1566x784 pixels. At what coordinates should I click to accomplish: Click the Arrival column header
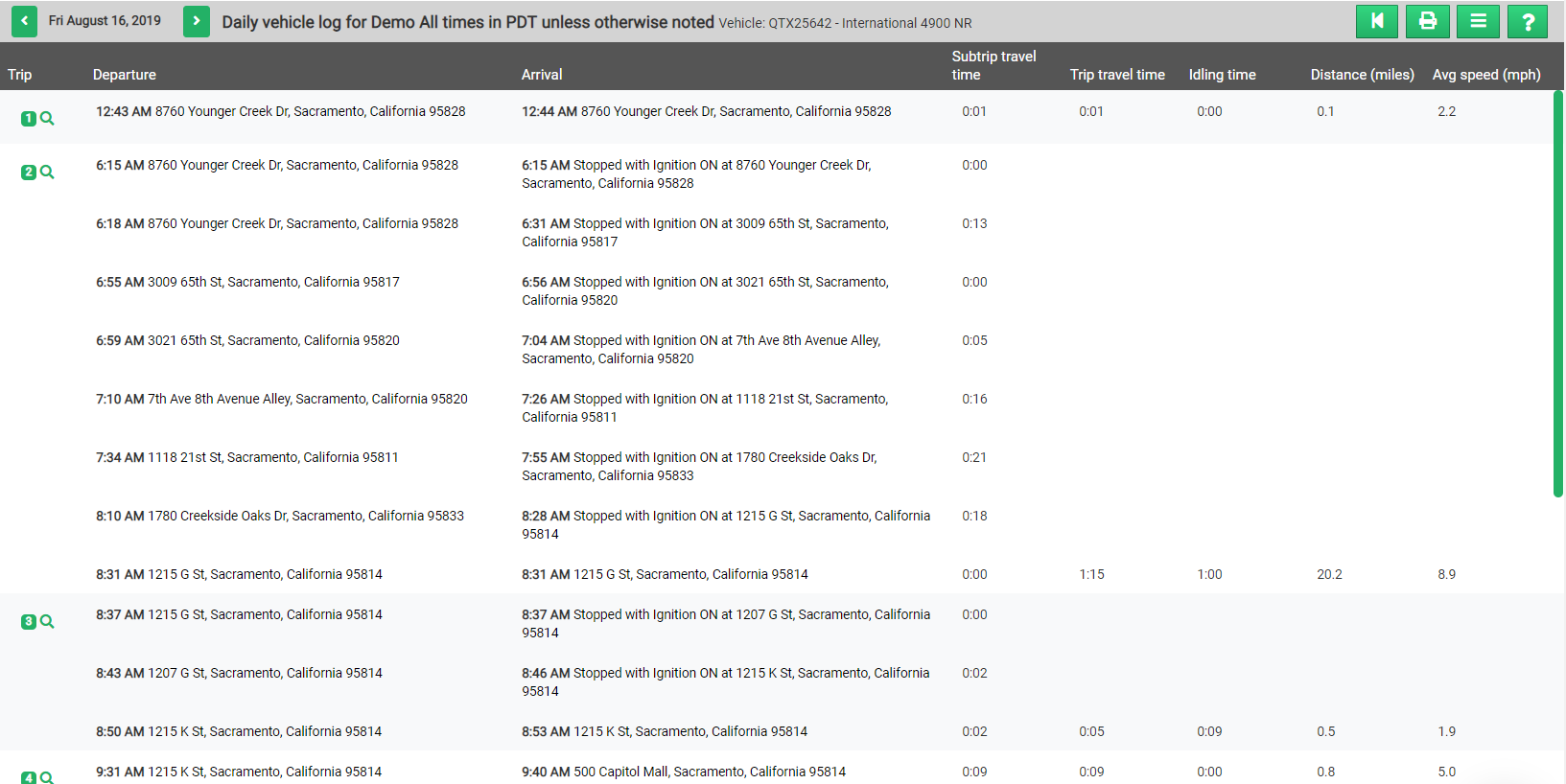click(542, 75)
